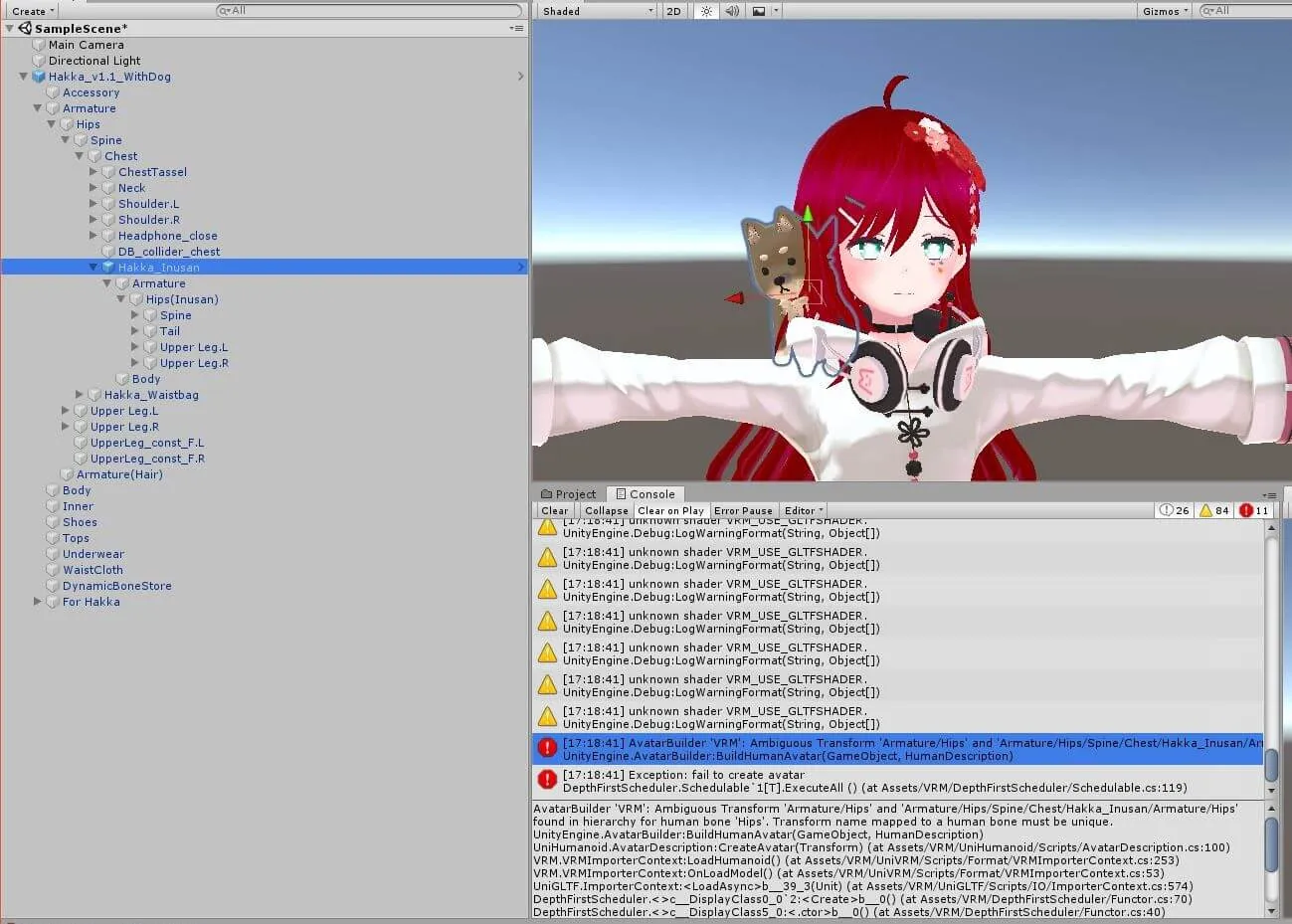Toggle Clear on Play in Console

coord(670,510)
